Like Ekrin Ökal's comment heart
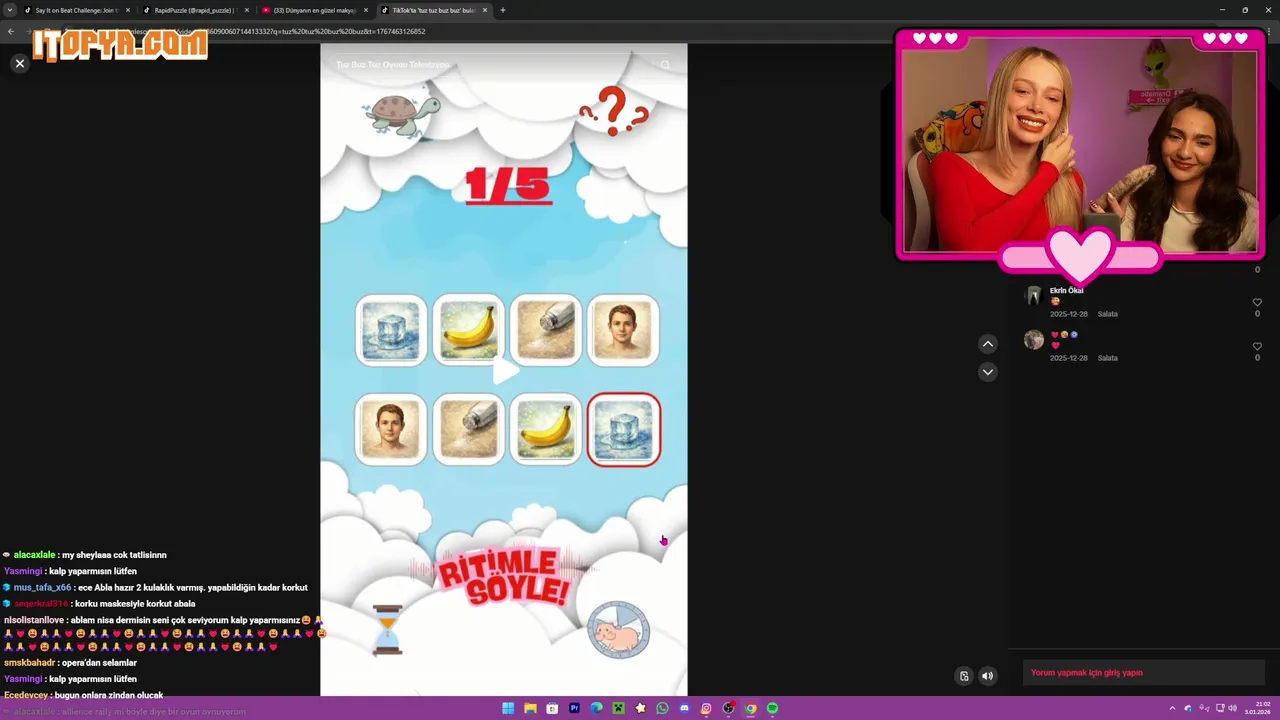 [1257, 302]
